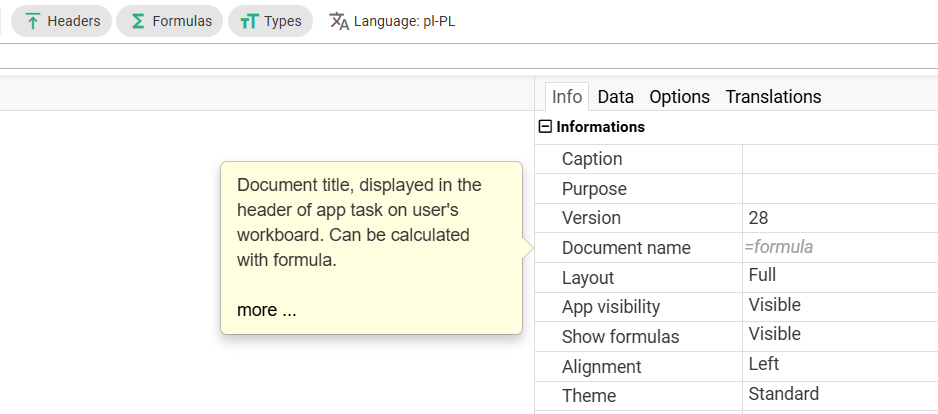Collapse the Informations section
This screenshot has width=938, height=414.
click(x=545, y=126)
